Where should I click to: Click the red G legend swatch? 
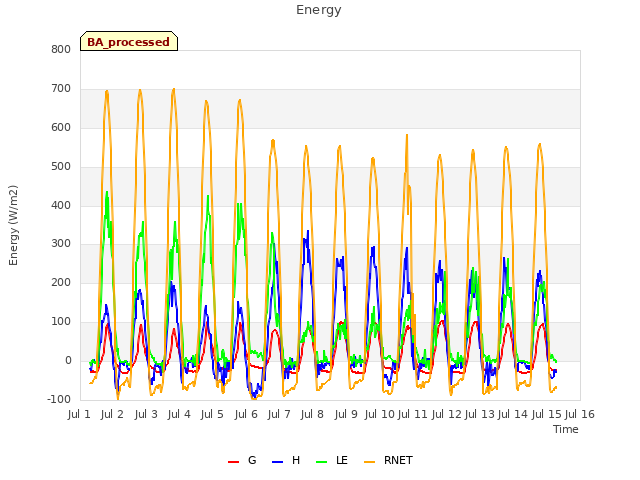click(x=233, y=462)
